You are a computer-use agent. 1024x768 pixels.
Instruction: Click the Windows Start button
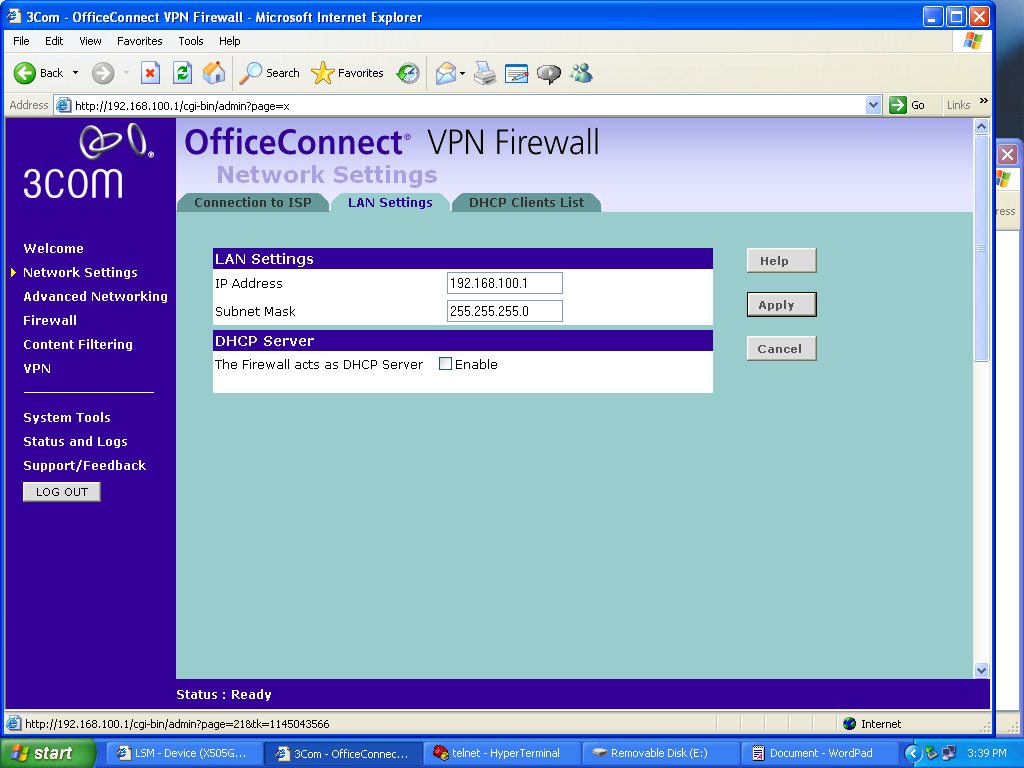48,753
